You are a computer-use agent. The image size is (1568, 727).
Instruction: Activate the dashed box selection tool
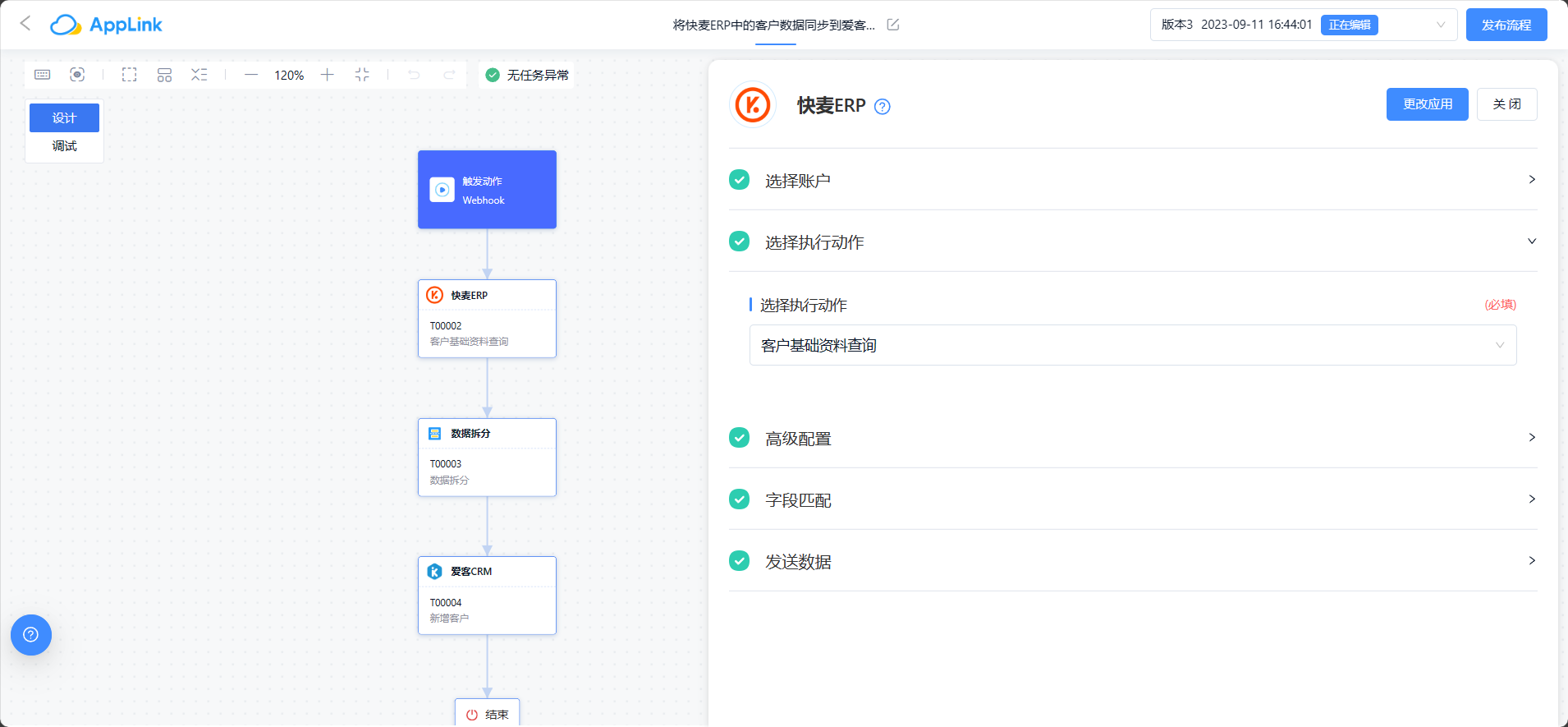[x=130, y=75]
